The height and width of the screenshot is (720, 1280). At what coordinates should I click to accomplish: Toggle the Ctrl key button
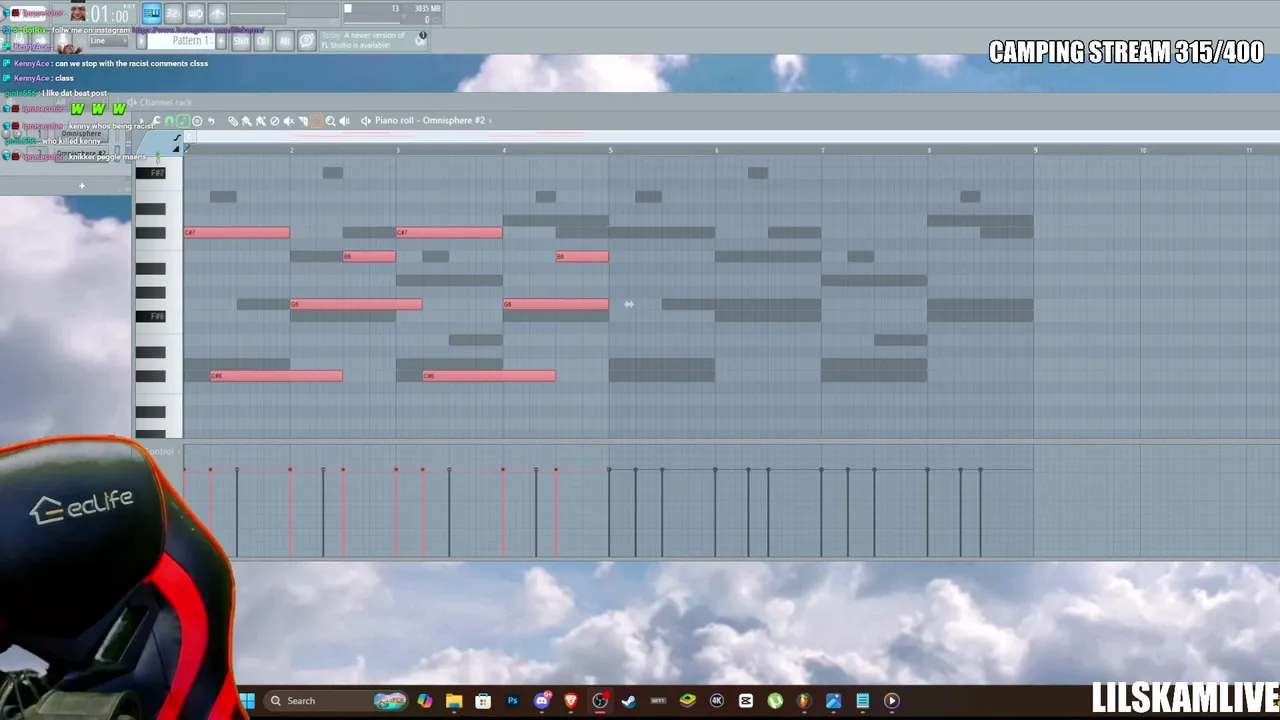coord(263,41)
